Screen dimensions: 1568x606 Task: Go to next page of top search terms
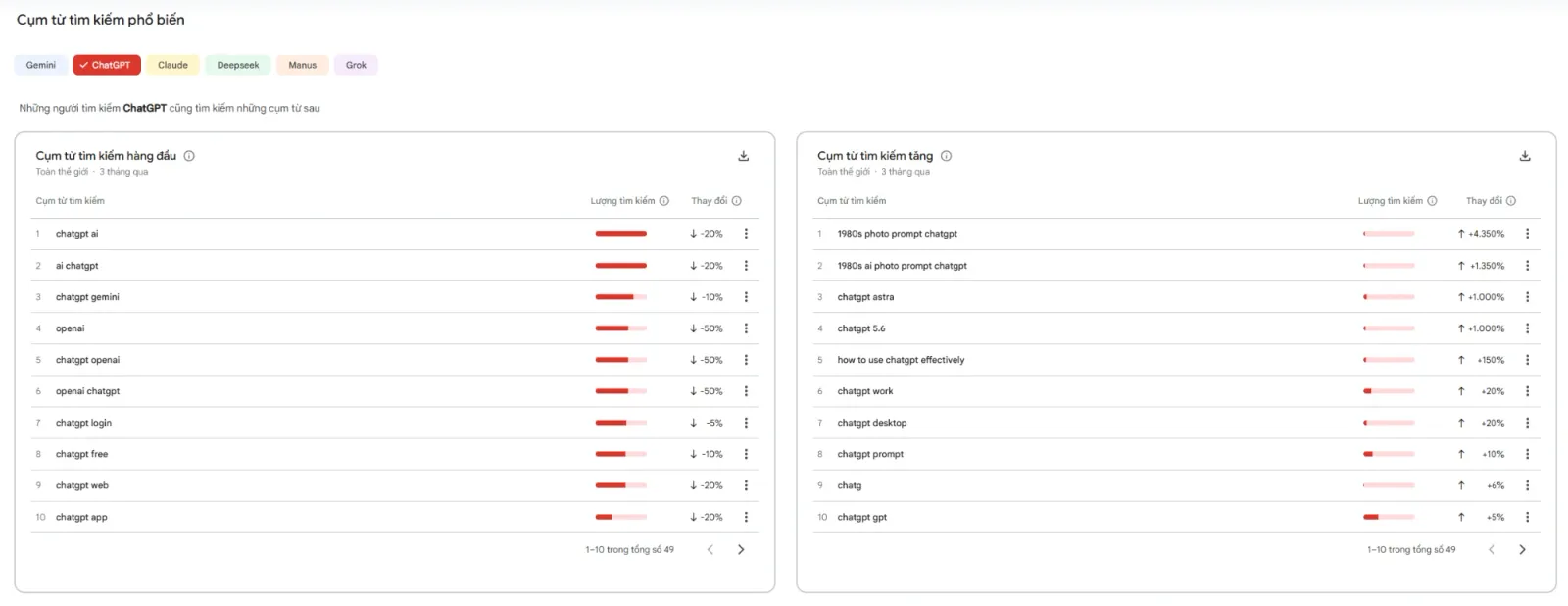[x=741, y=550]
